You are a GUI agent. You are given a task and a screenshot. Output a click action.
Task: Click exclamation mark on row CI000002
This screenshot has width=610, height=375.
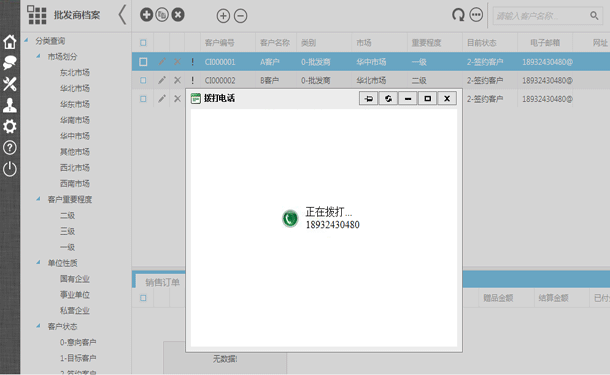click(193, 80)
